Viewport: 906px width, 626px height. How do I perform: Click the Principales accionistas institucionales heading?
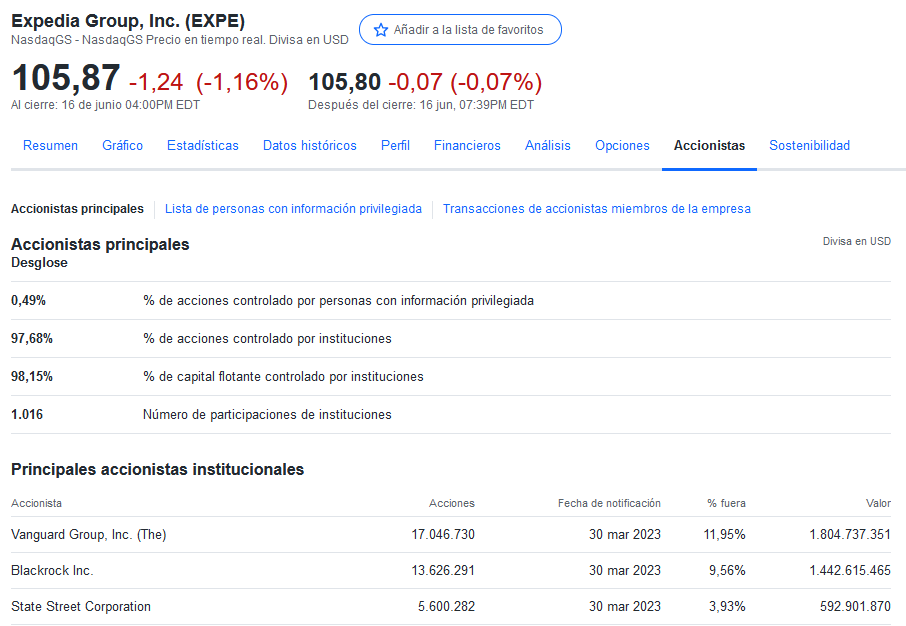pyautogui.click(x=158, y=469)
